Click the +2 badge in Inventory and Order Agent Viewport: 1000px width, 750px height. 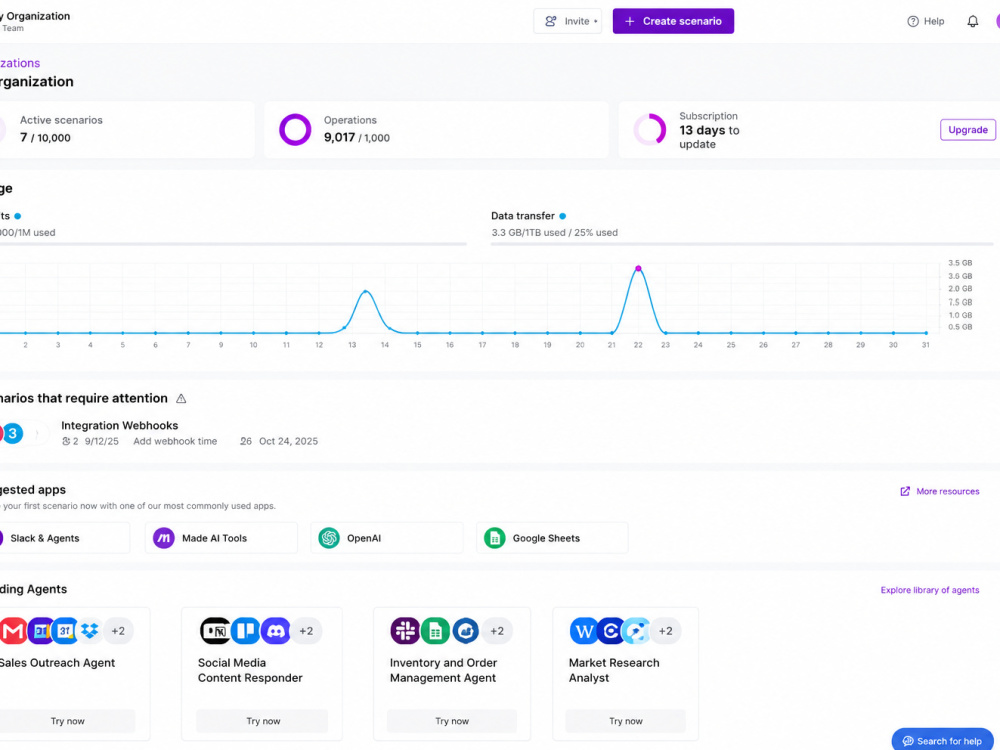pyautogui.click(x=497, y=631)
